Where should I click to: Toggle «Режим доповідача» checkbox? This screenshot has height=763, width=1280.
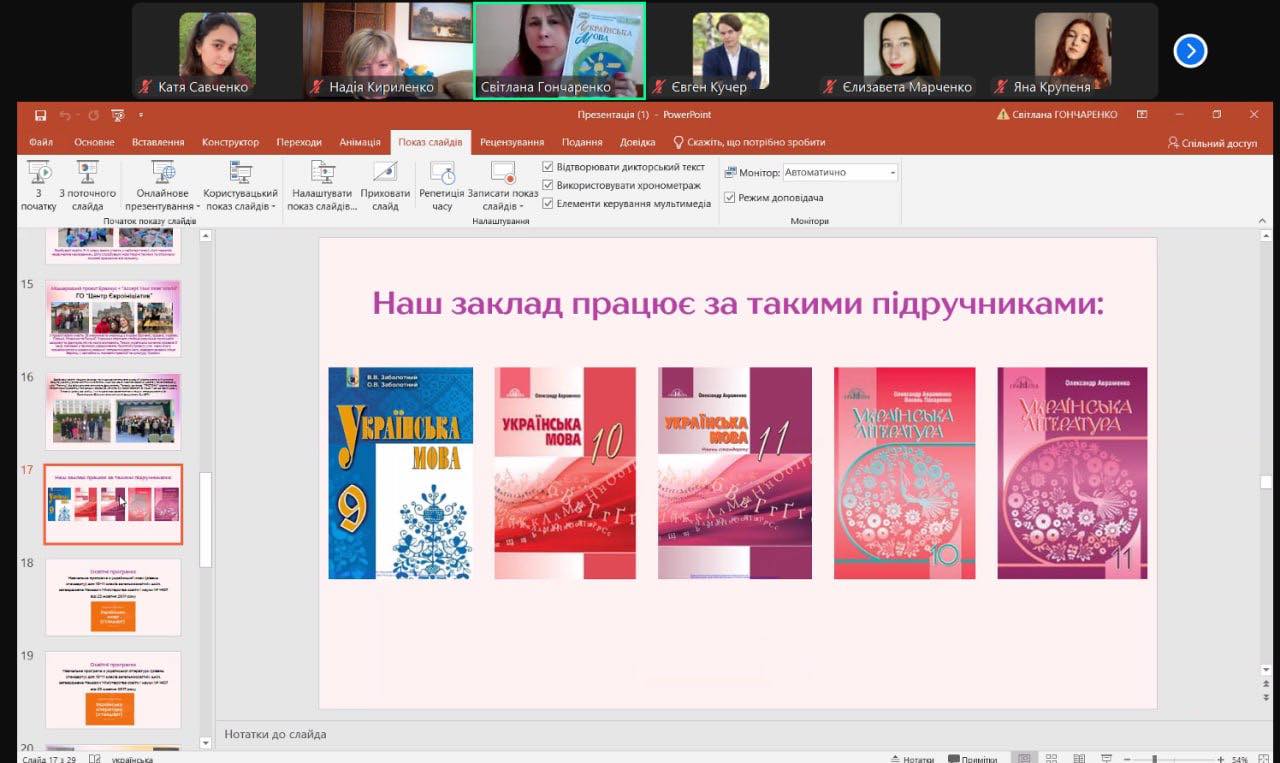pyautogui.click(x=730, y=198)
